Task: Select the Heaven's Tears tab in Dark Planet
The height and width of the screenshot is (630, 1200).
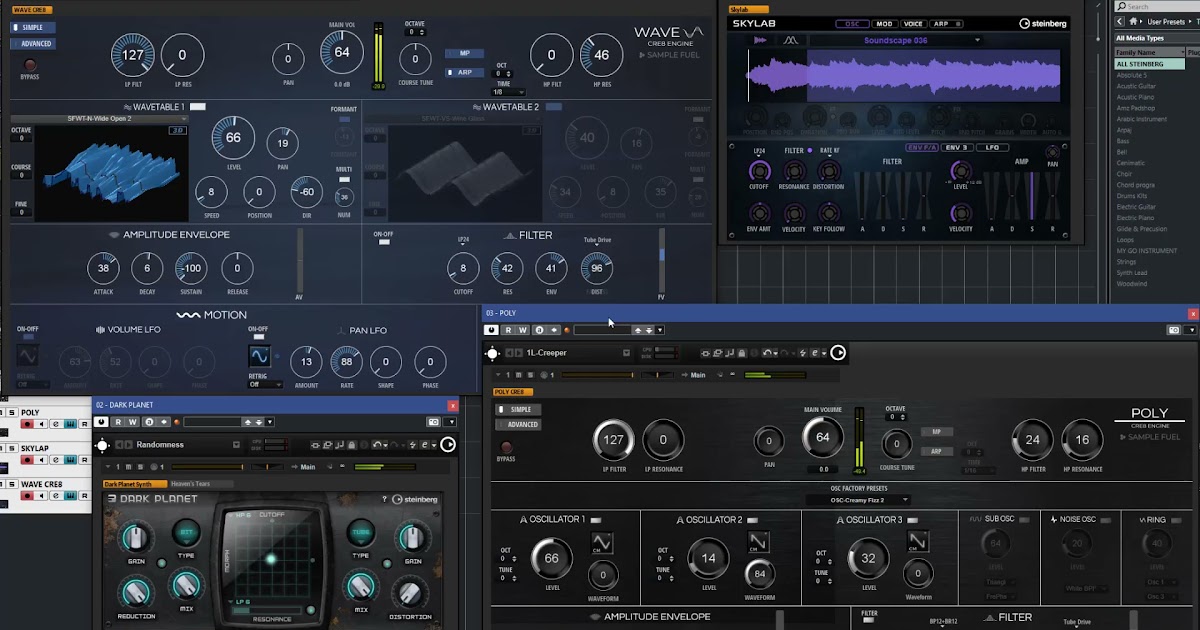Action: coord(200,484)
